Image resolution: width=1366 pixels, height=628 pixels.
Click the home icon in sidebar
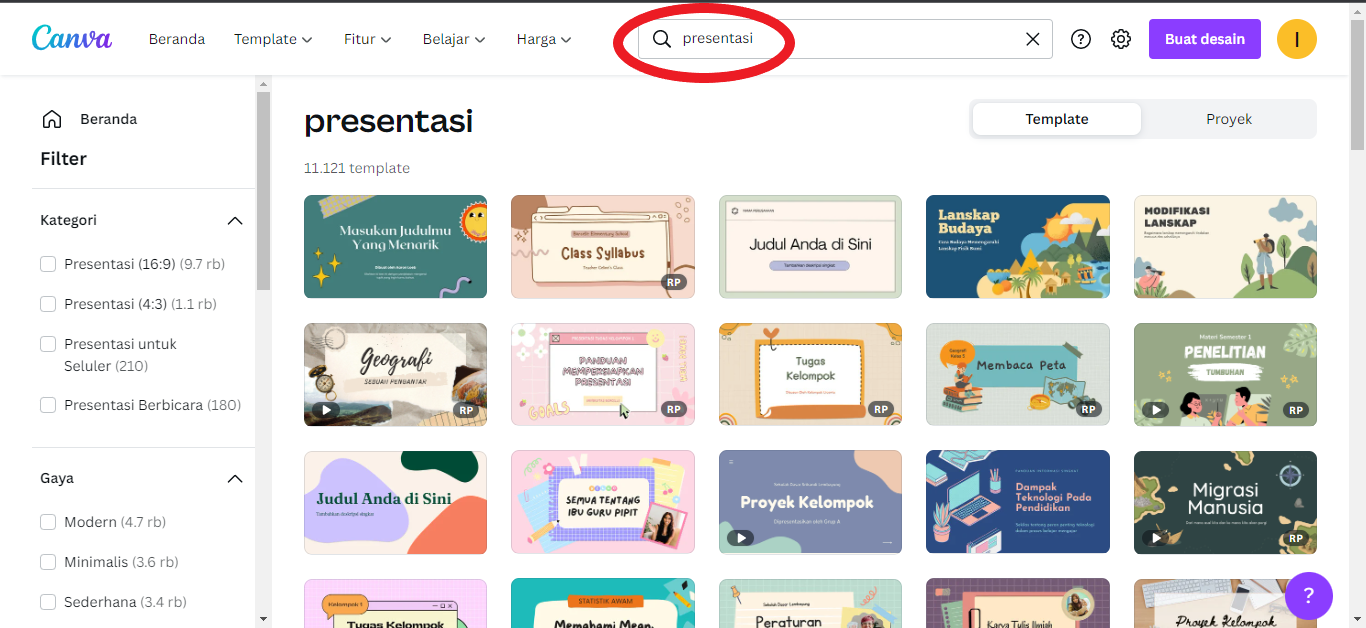(x=52, y=119)
